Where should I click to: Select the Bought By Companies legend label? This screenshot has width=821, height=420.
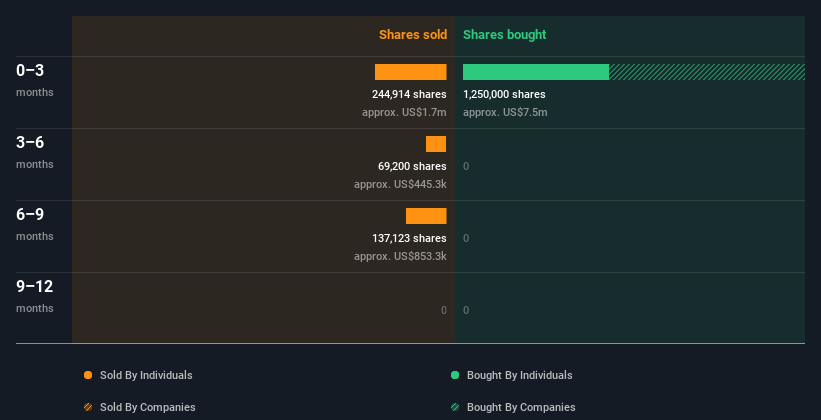[x=521, y=407]
